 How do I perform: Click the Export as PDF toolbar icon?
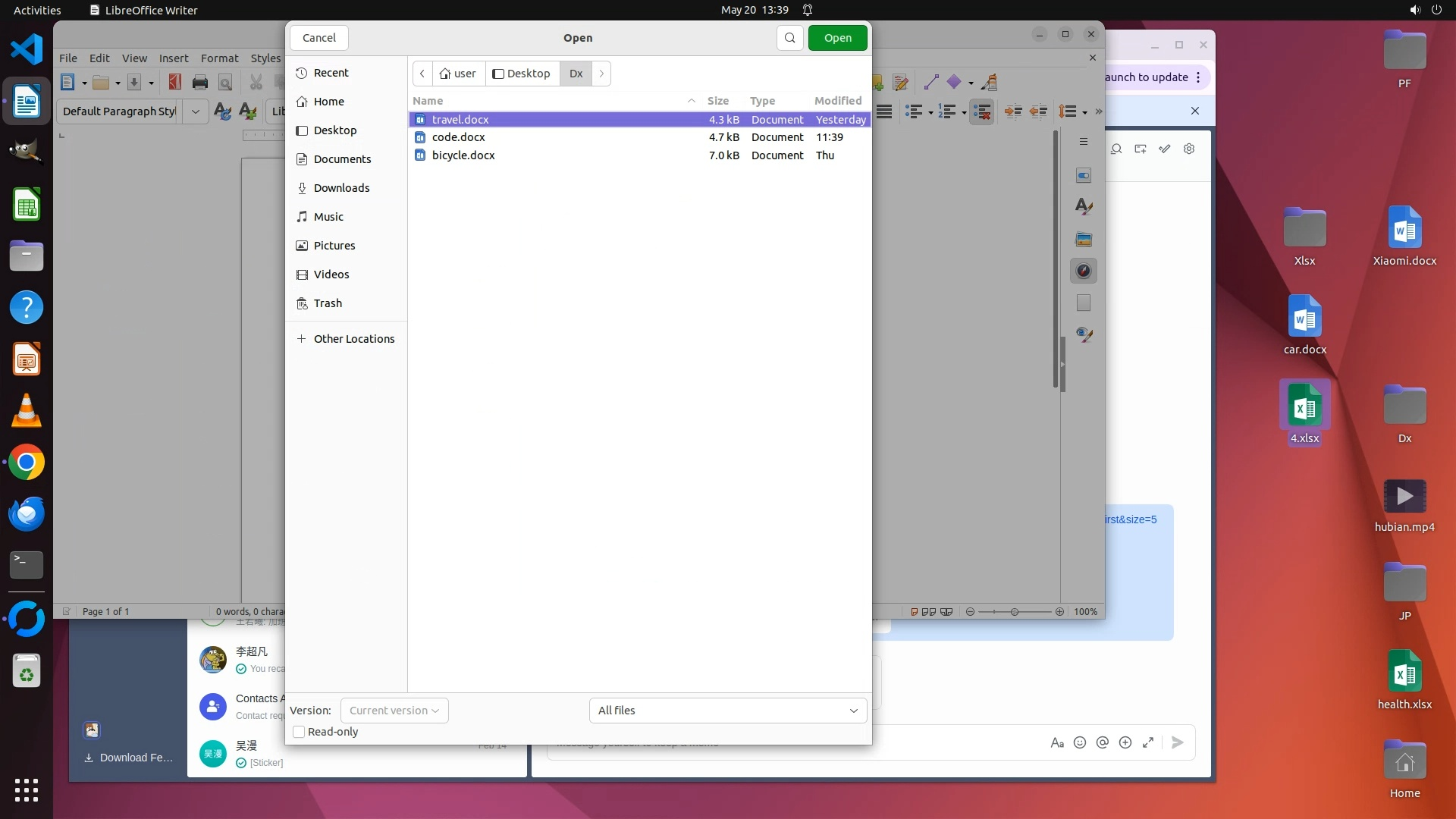pyautogui.click(x=175, y=83)
